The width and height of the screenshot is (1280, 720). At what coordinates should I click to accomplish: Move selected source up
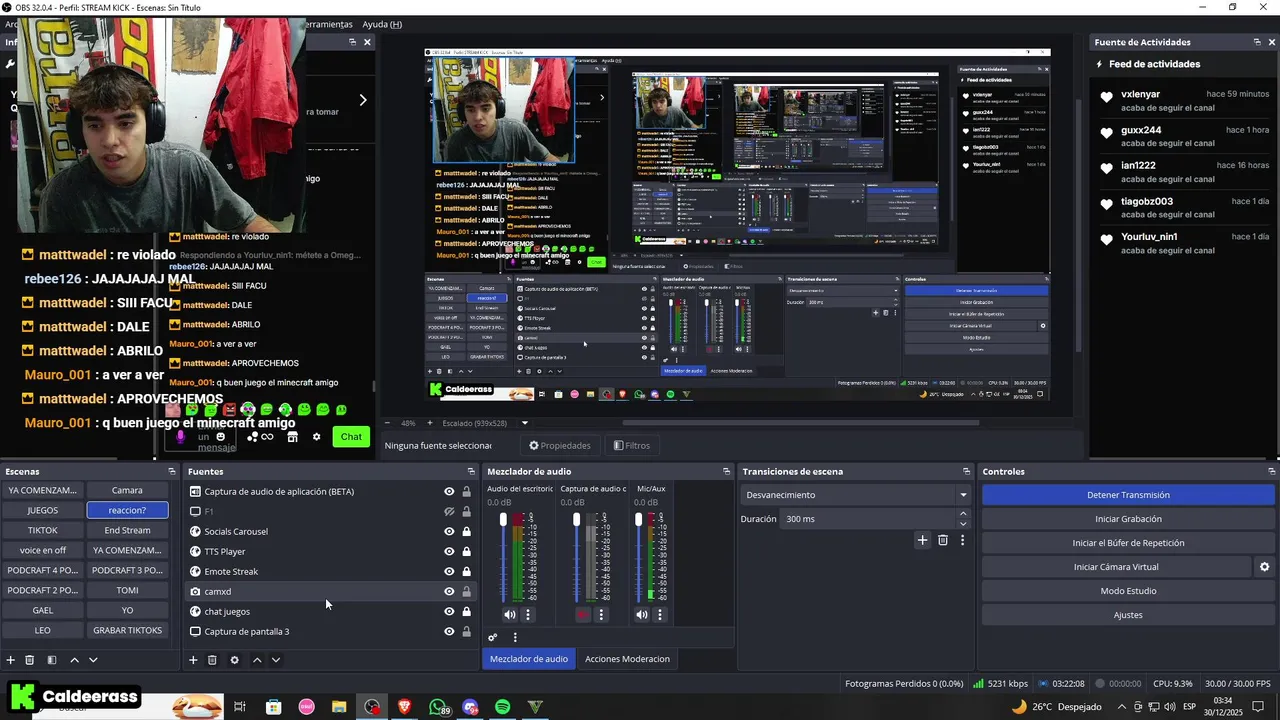(x=257, y=660)
